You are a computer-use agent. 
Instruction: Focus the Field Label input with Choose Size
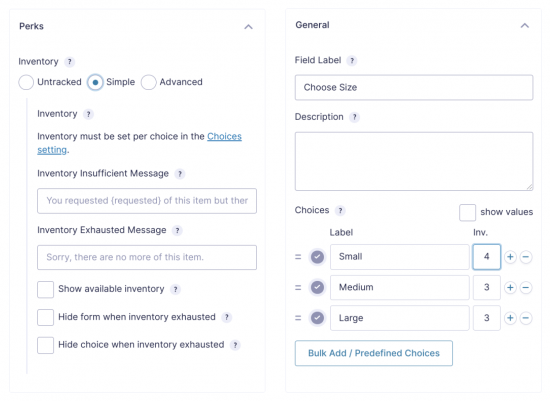pos(414,87)
